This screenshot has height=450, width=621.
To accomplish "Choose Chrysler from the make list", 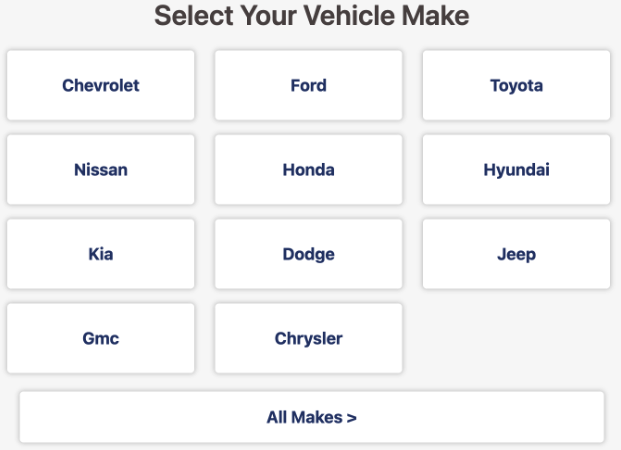I will click(308, 338).
